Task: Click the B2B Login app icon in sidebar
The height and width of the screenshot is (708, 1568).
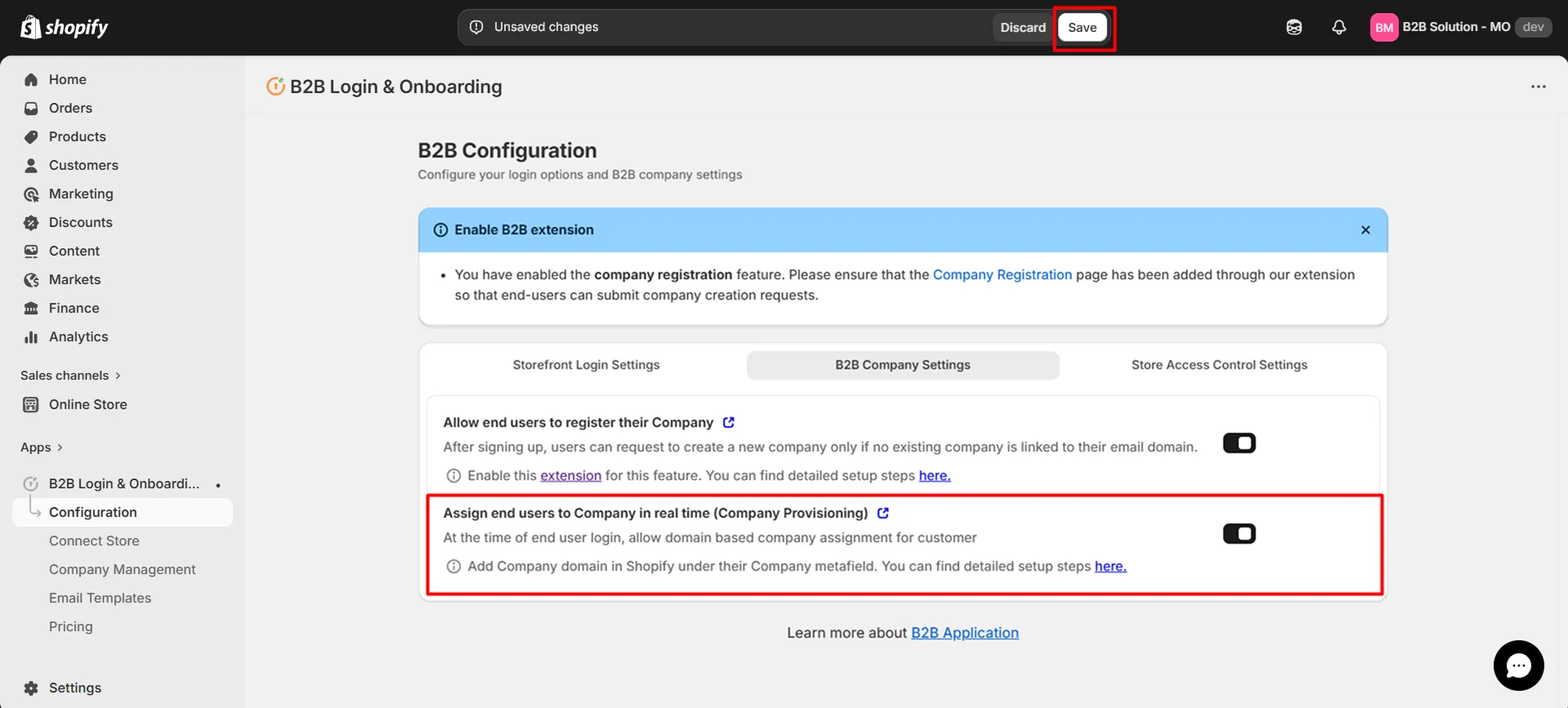Action: tap(31, 483)
